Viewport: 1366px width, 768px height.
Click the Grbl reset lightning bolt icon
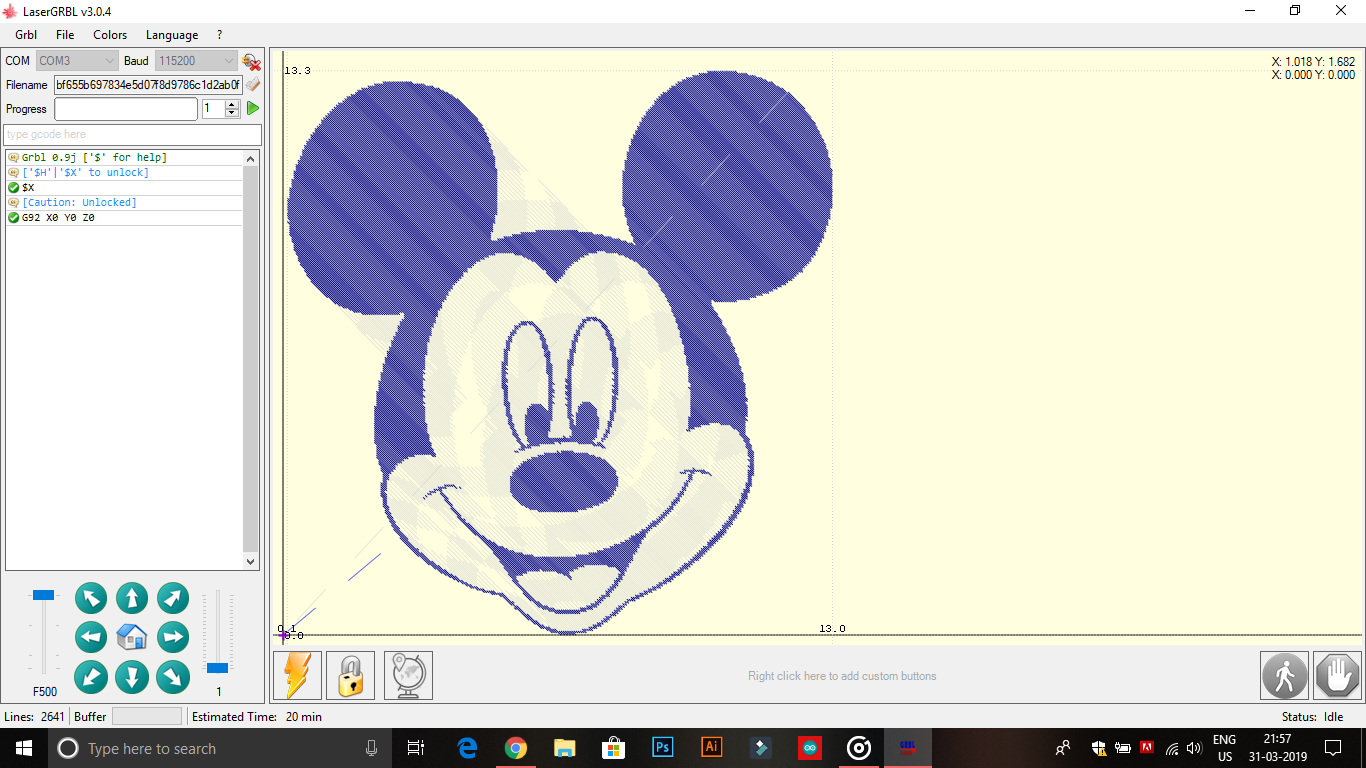tap(296, 675)
